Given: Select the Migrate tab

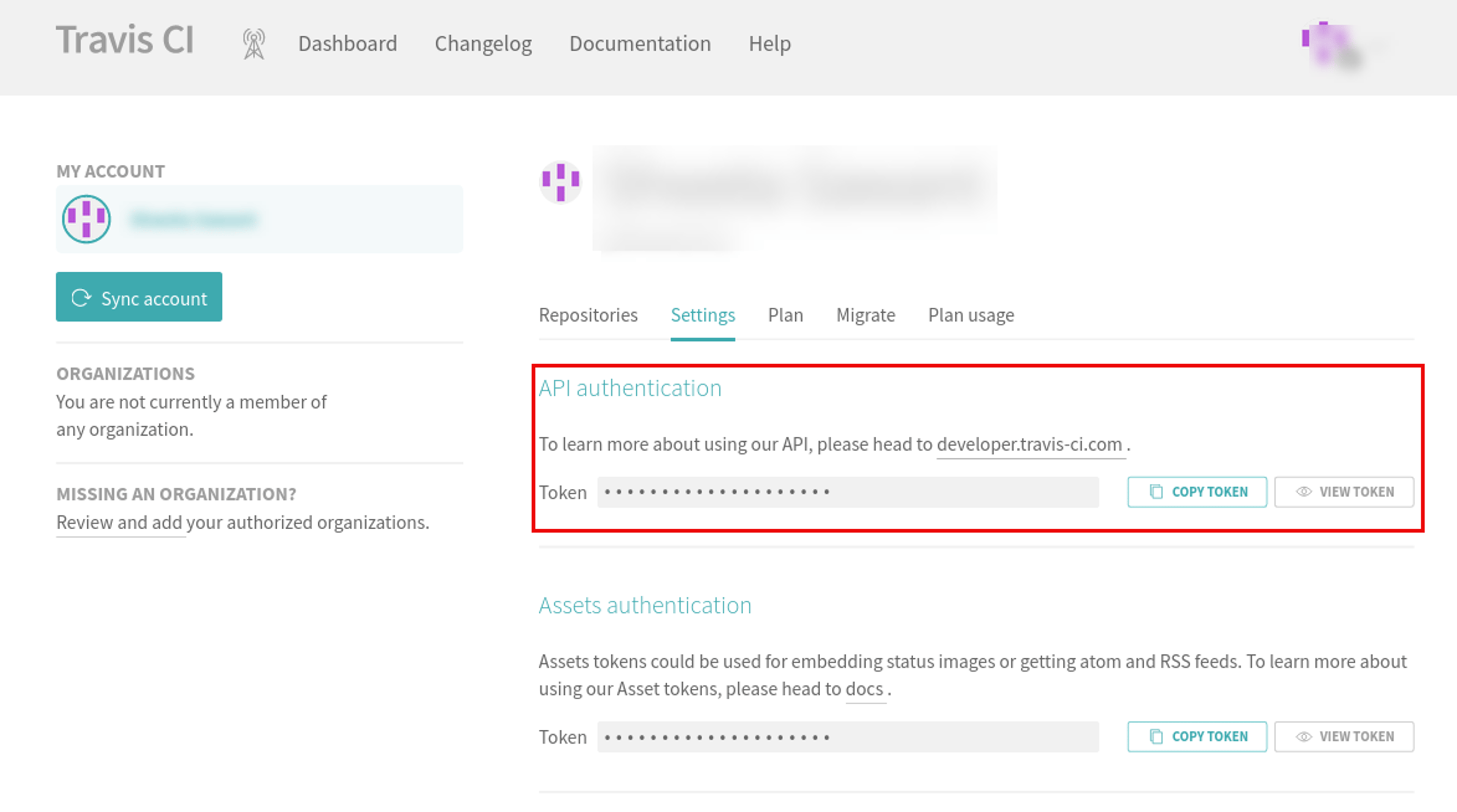Looking at the screenshot, I should click(x=866, y=315).
